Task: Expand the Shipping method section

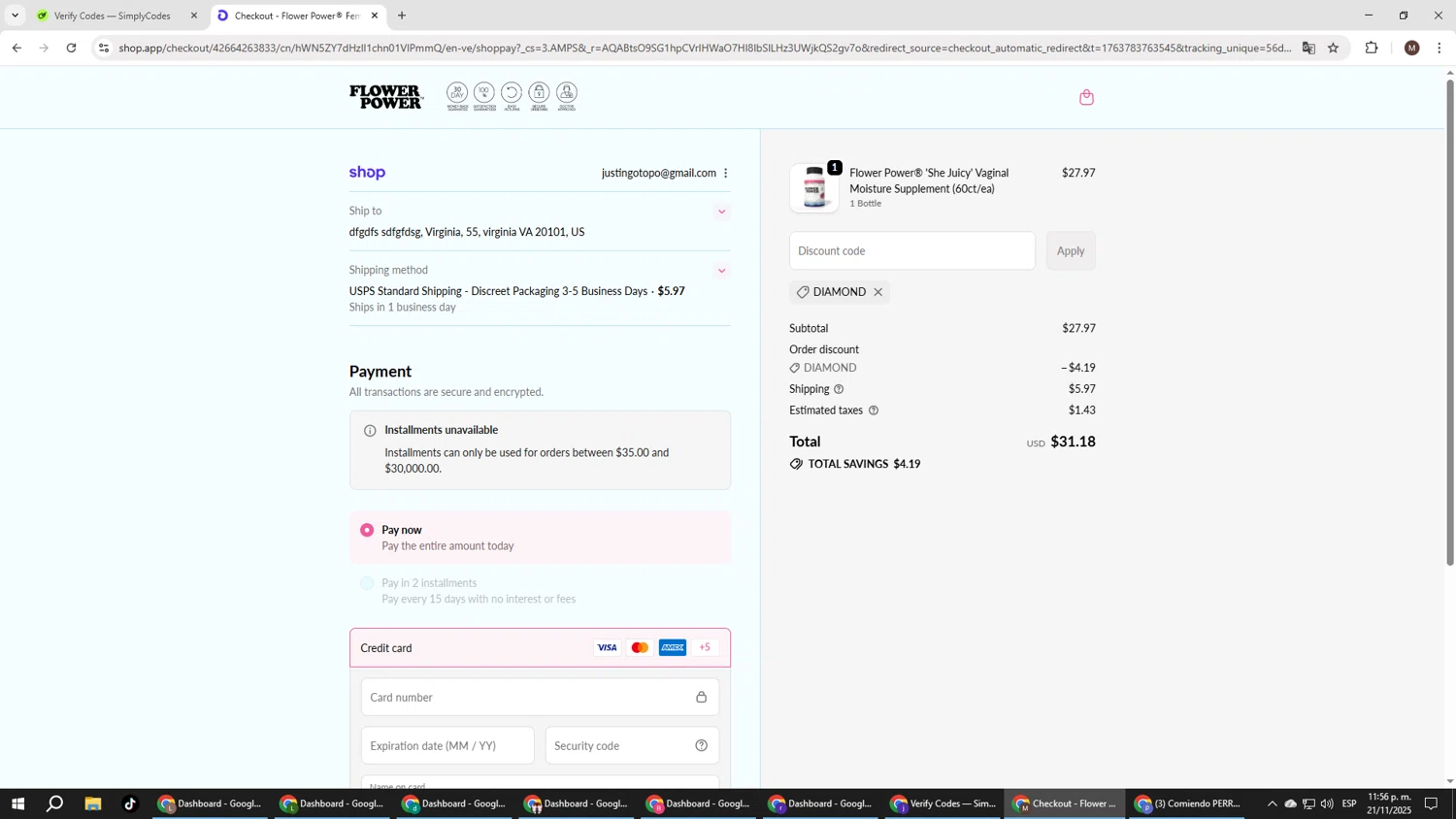Action: coord(721,271)
